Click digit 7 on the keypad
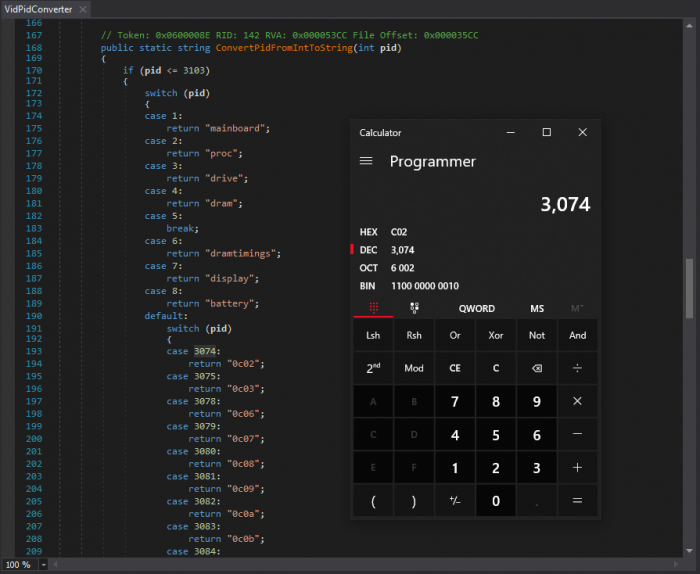 click(455, 401)
